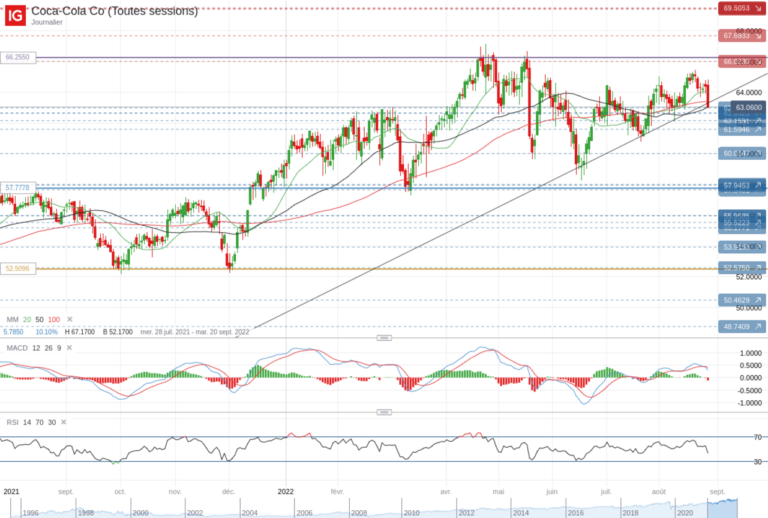Screen dimensions: 768x518
Task: Click the MM 100 period value
Action: click(x=54, y=319)
